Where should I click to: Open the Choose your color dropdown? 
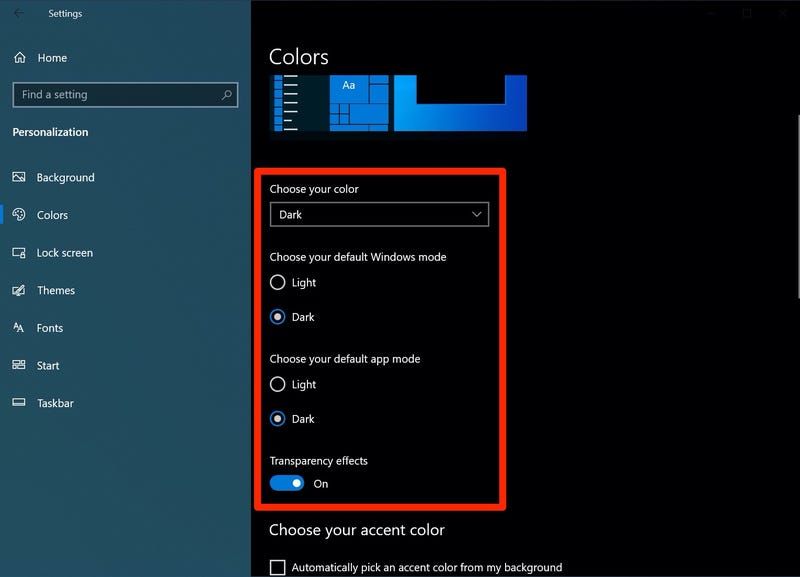pos(379,214)
